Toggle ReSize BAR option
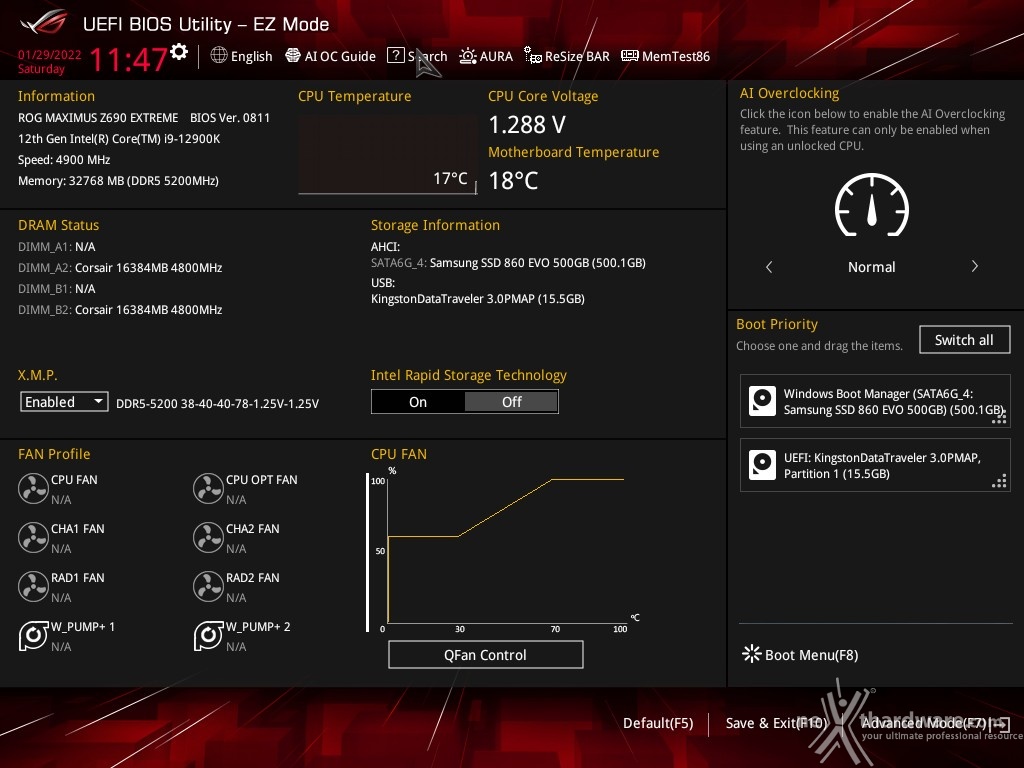Image resolution: width=1024 pixels, height=768 pixels. pos(567,56)
